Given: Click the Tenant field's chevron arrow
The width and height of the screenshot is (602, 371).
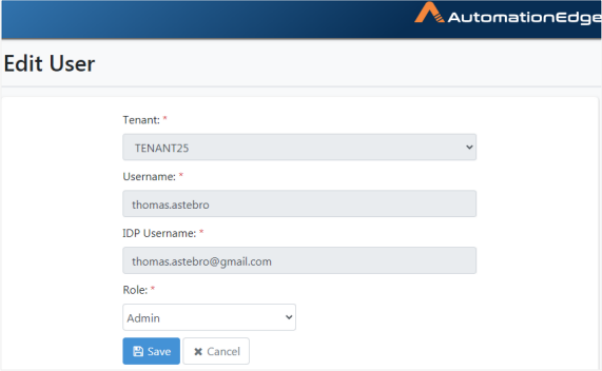Looking at the screenshot, I should [x=469, y=147].
